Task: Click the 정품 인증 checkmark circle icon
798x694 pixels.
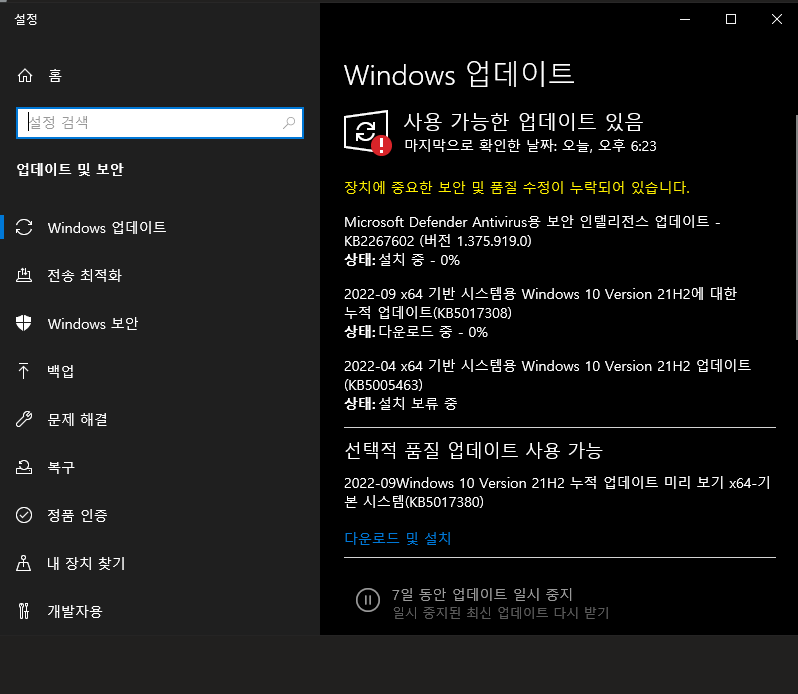Action: click(24, 515)
